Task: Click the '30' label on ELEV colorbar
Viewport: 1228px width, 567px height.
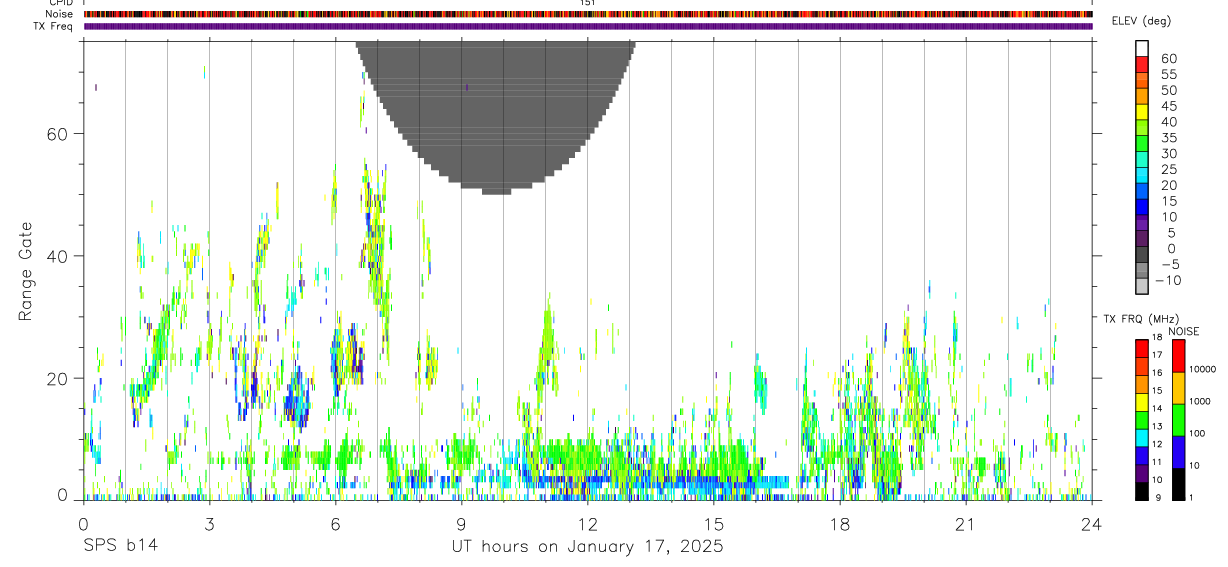Action: tap(1168, 153)
